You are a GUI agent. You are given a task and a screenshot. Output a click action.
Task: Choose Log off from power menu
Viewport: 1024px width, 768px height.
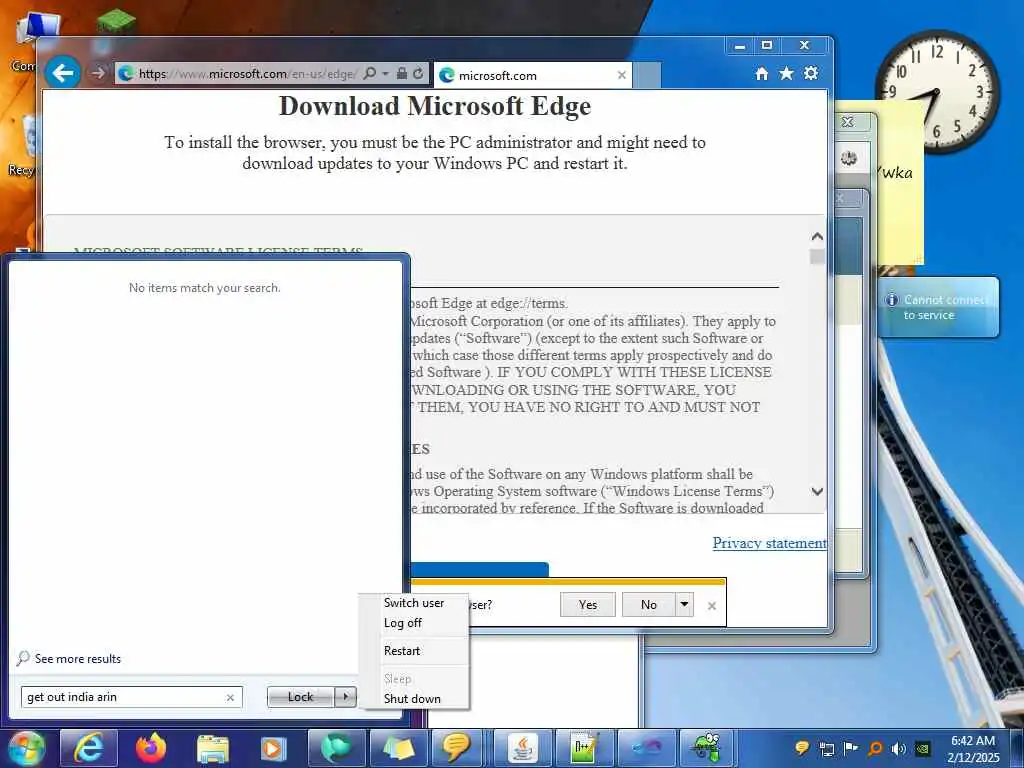pyautogui.click(x=403, y=623)
